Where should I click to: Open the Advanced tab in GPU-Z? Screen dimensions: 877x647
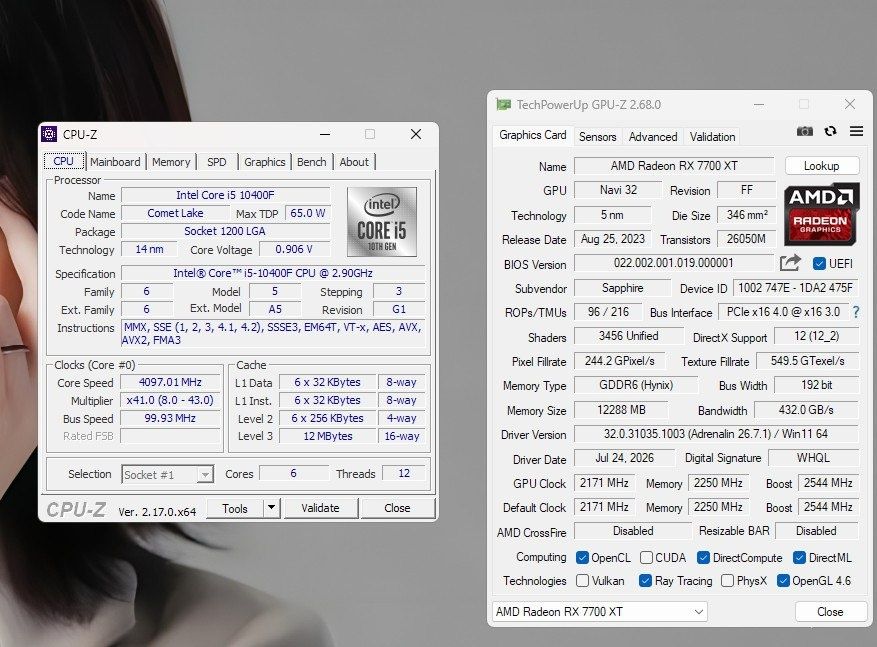coord(653,136)
